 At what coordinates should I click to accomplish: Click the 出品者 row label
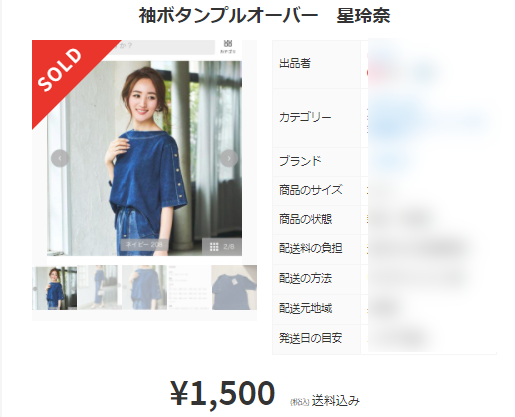click(x=295, y=63)
